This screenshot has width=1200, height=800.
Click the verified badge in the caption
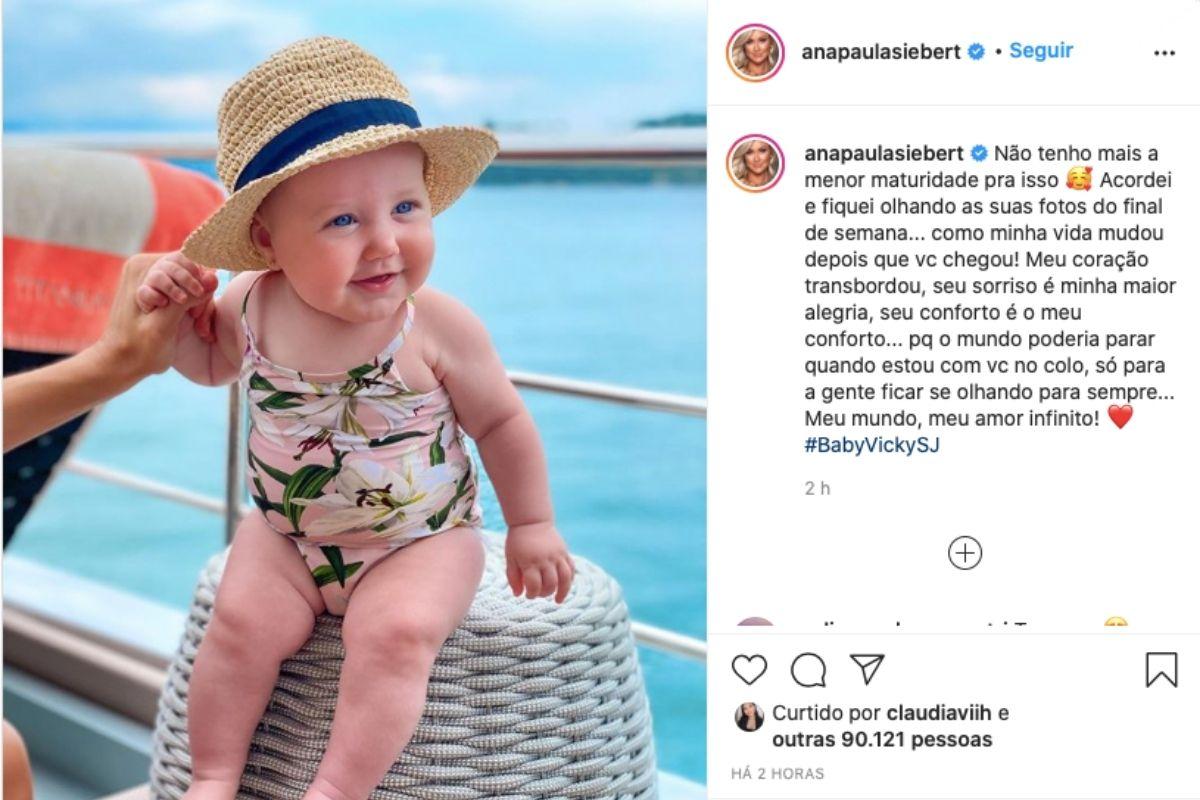(x=979, y=153)
